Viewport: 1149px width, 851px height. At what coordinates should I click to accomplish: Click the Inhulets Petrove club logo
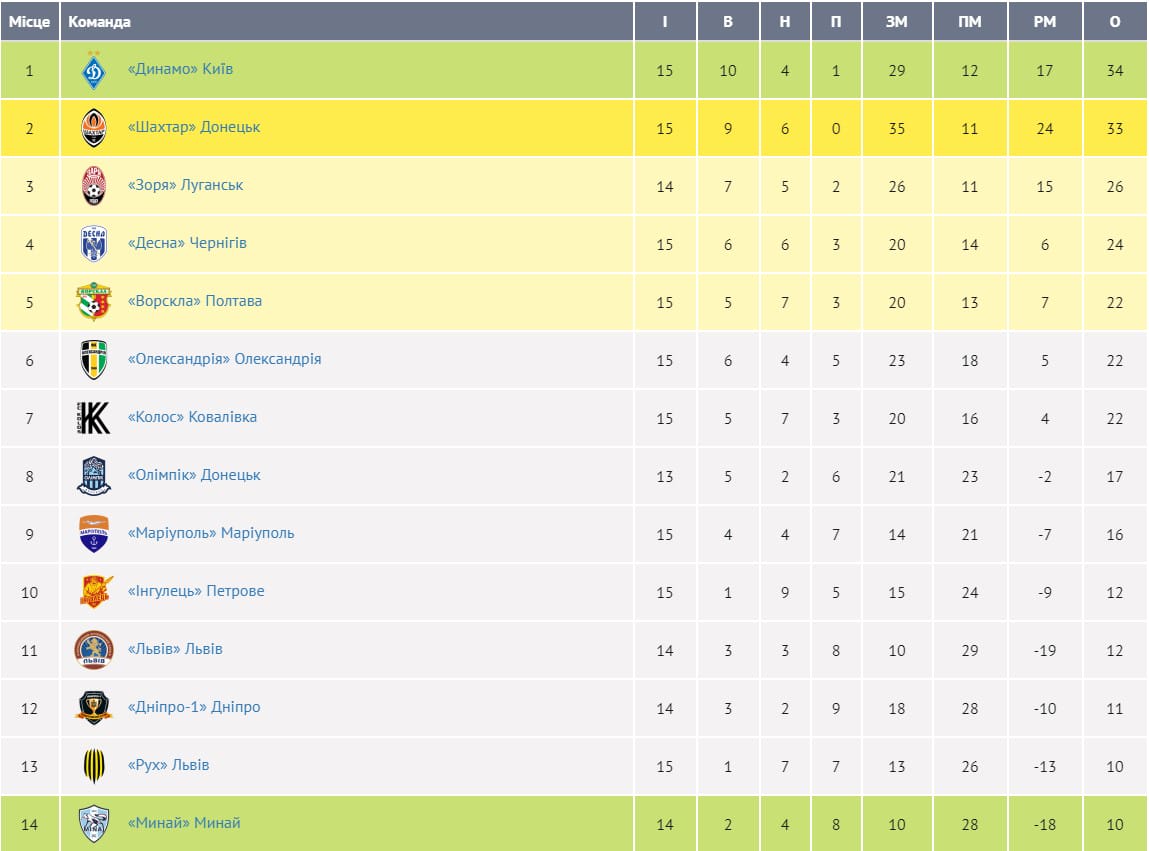pyautogui.click(x=94, y=592)
